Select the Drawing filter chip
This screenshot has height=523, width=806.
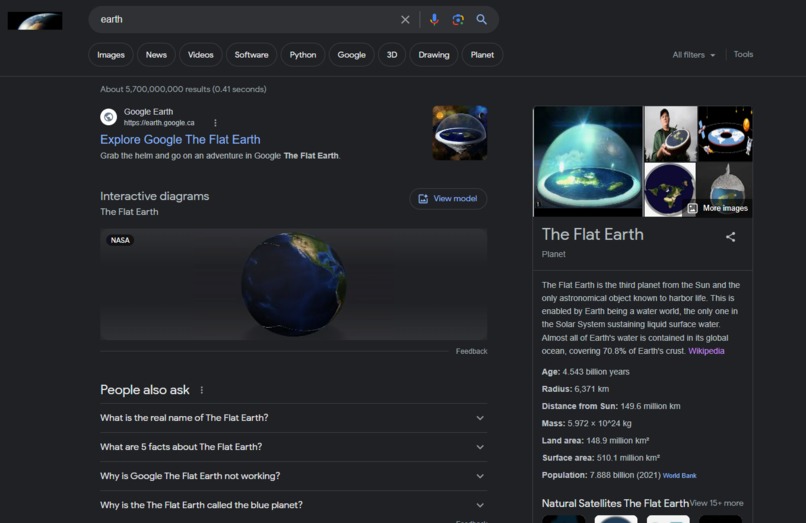point(434,55)
